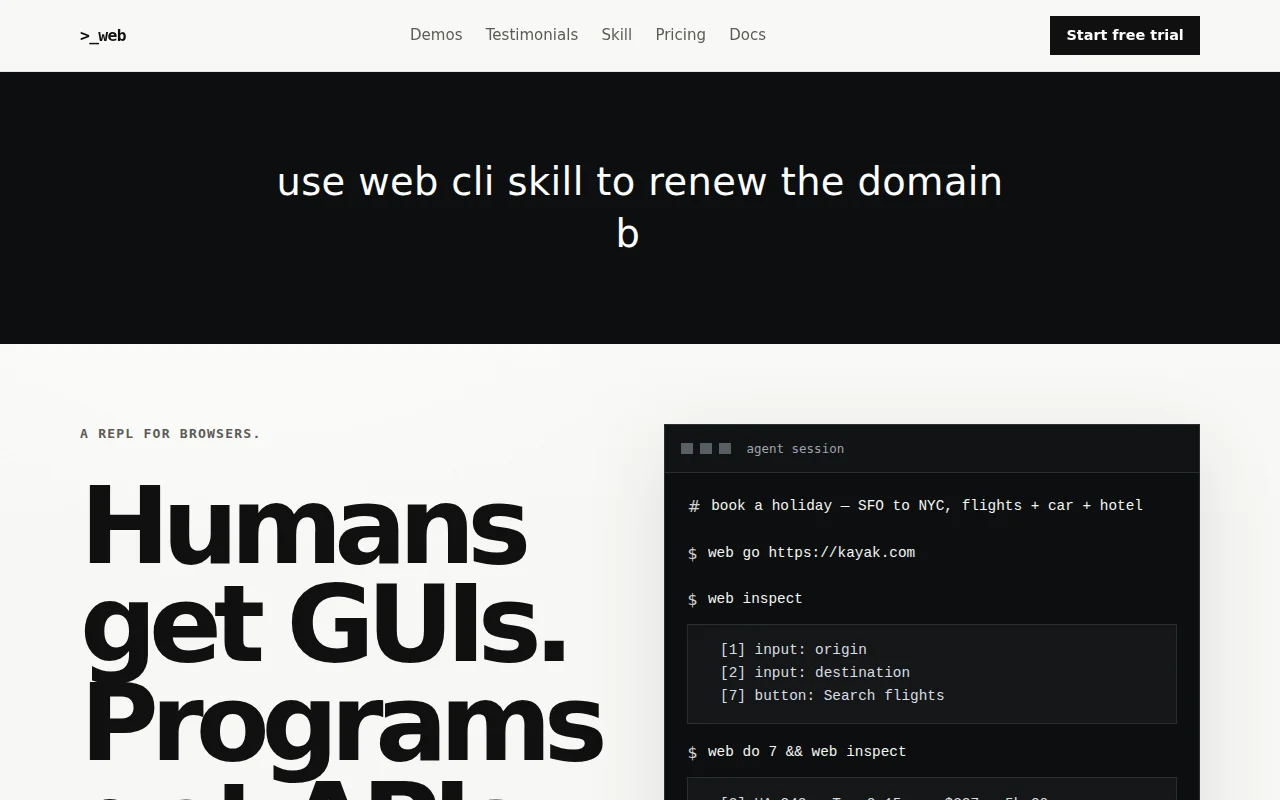
Task: Click 'agent session' terminal title
Action: click(795, 449)
